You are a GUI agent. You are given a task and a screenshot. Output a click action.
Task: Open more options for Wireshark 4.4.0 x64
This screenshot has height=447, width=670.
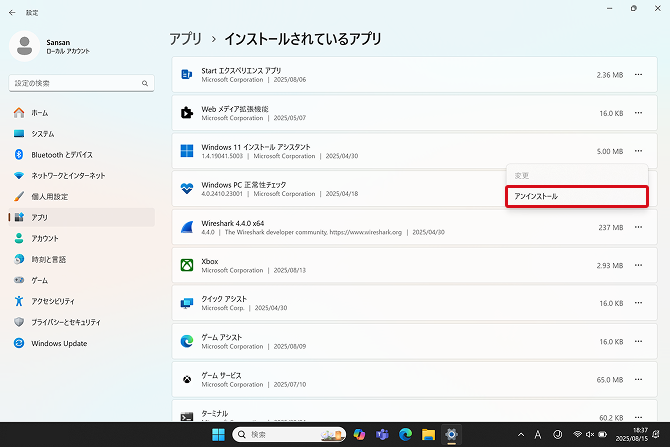coord(638,227)
